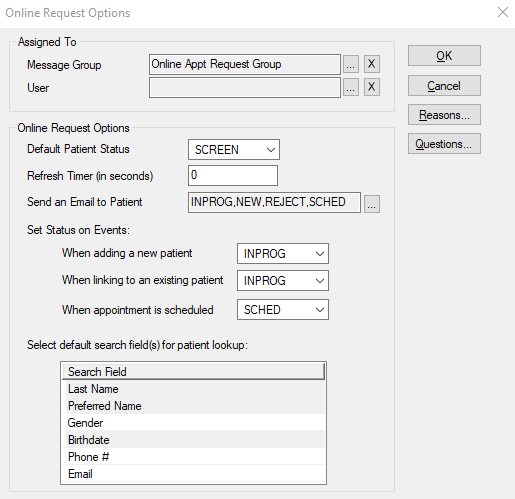Click the Cancel button
The width and height of the screenshot is (515, 499).
pyautogui.click(x=444, y=86)
